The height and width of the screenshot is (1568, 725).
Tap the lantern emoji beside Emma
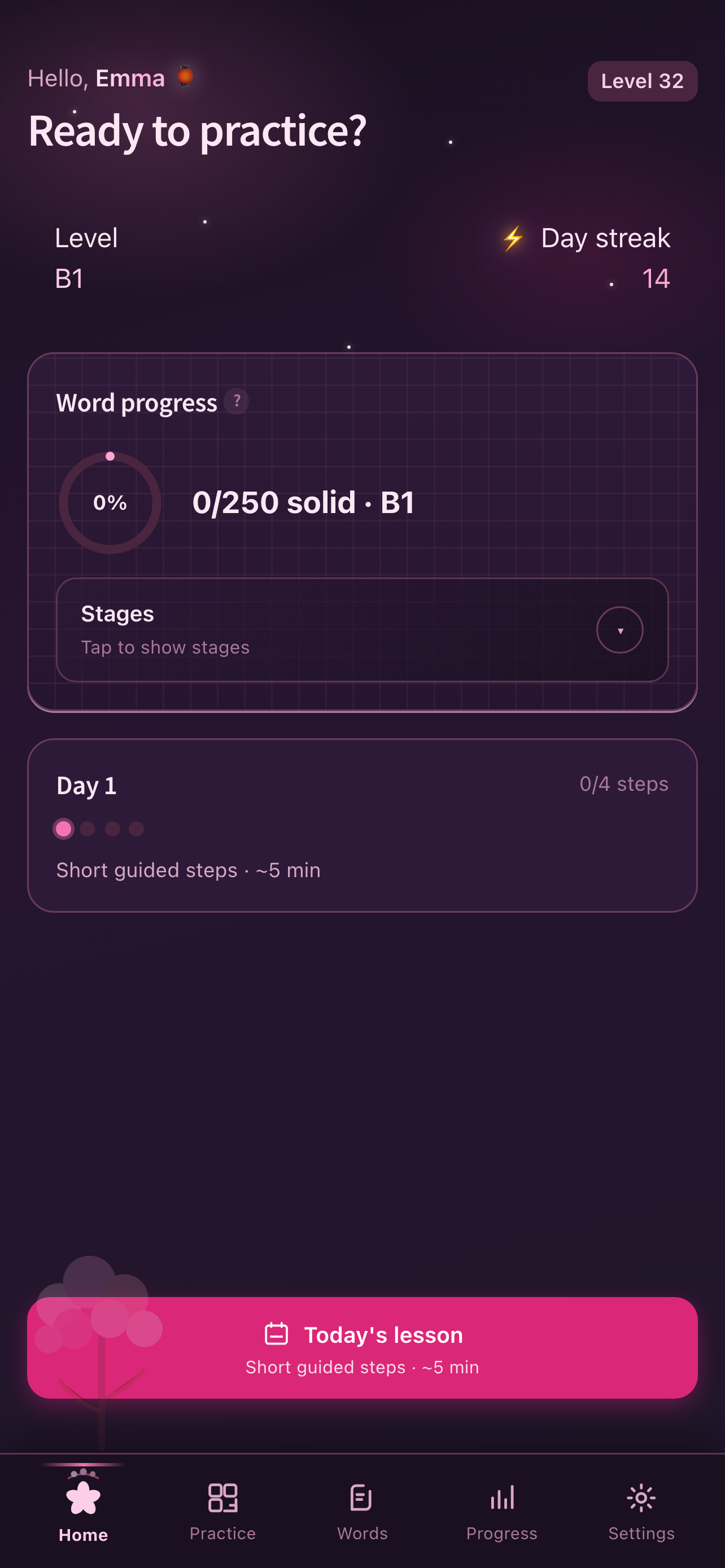click(185, 77)
